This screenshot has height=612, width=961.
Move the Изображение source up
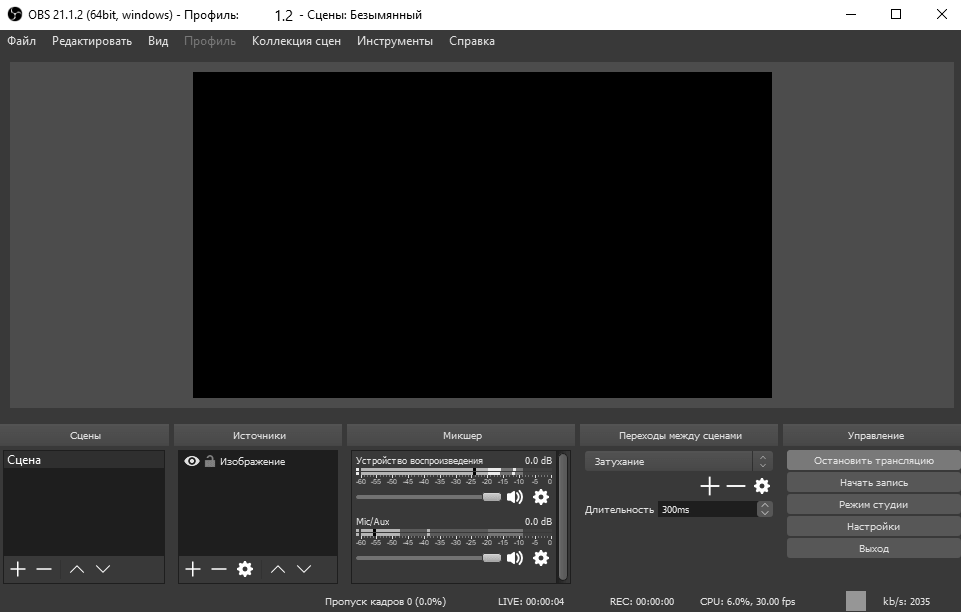pyautogui.click(x=278, y=569)
